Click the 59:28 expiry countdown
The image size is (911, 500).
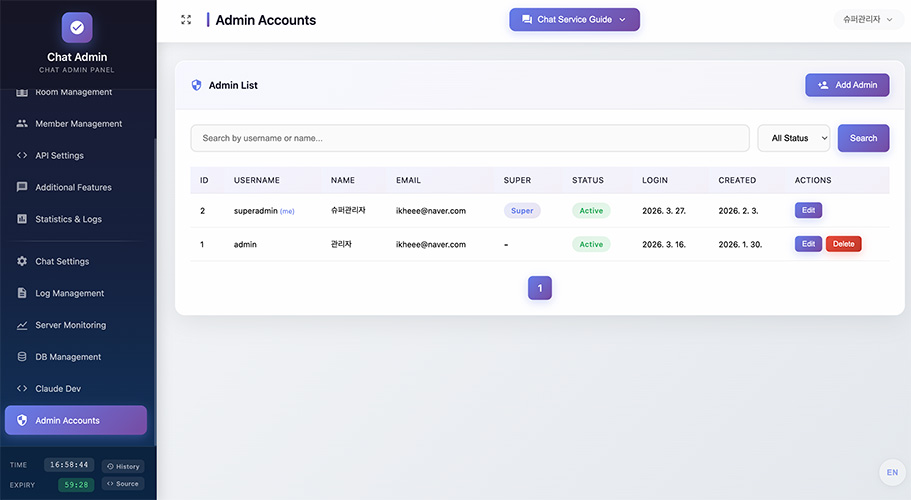click(x=76, y=484)
